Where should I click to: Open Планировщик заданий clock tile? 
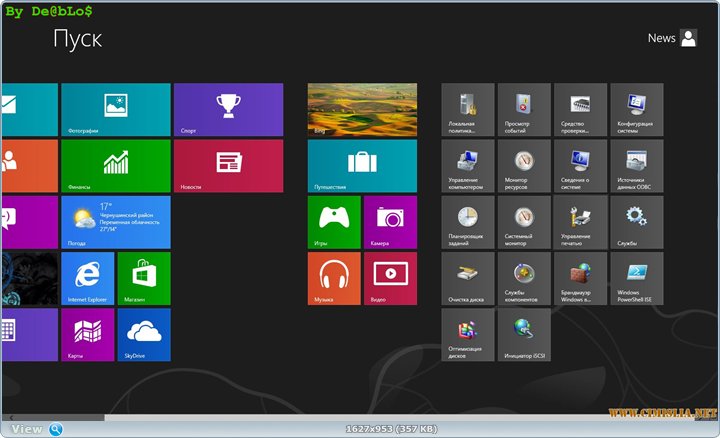468,221
